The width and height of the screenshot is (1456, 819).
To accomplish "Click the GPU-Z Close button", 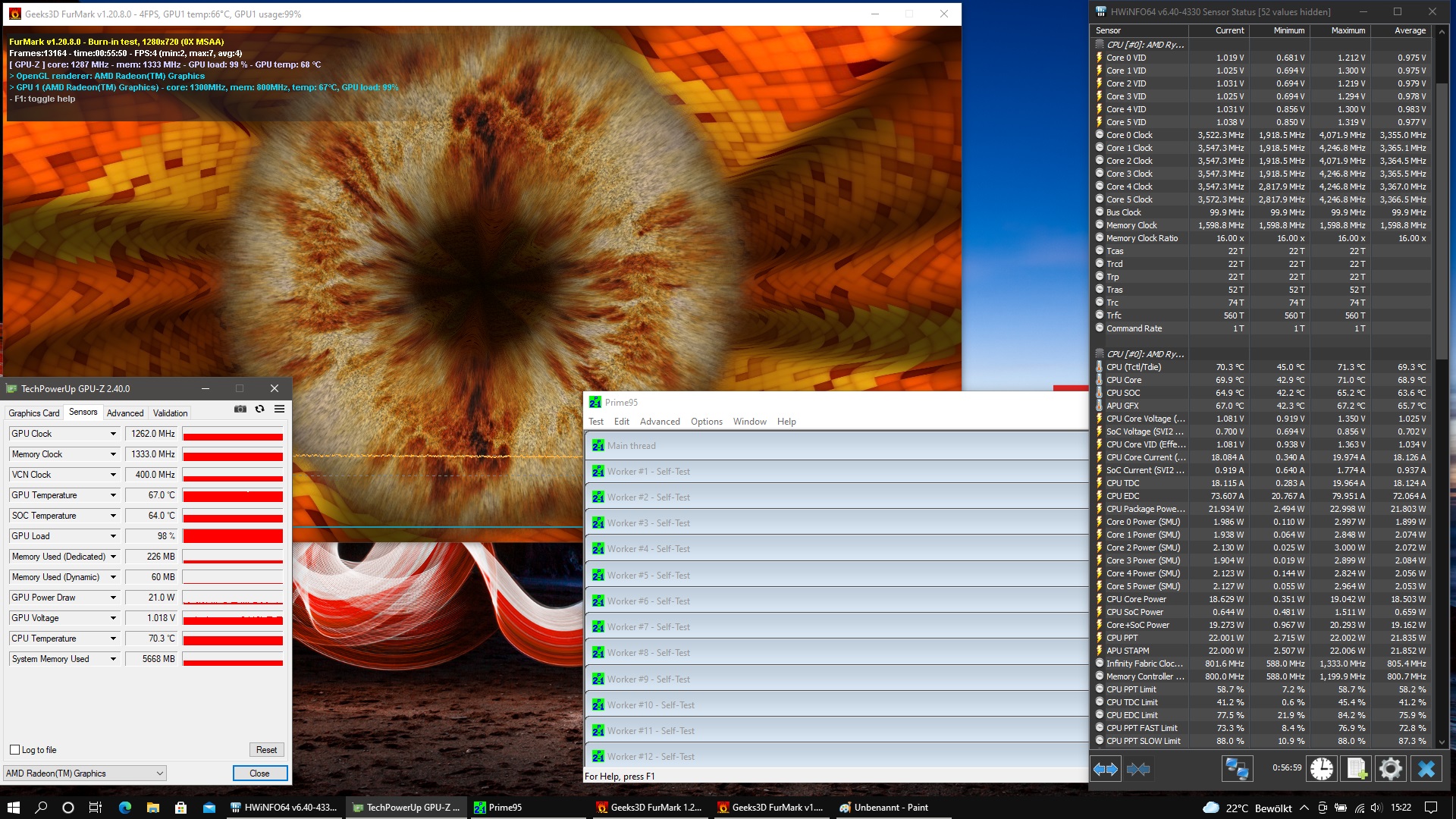I will pos(259,773).
